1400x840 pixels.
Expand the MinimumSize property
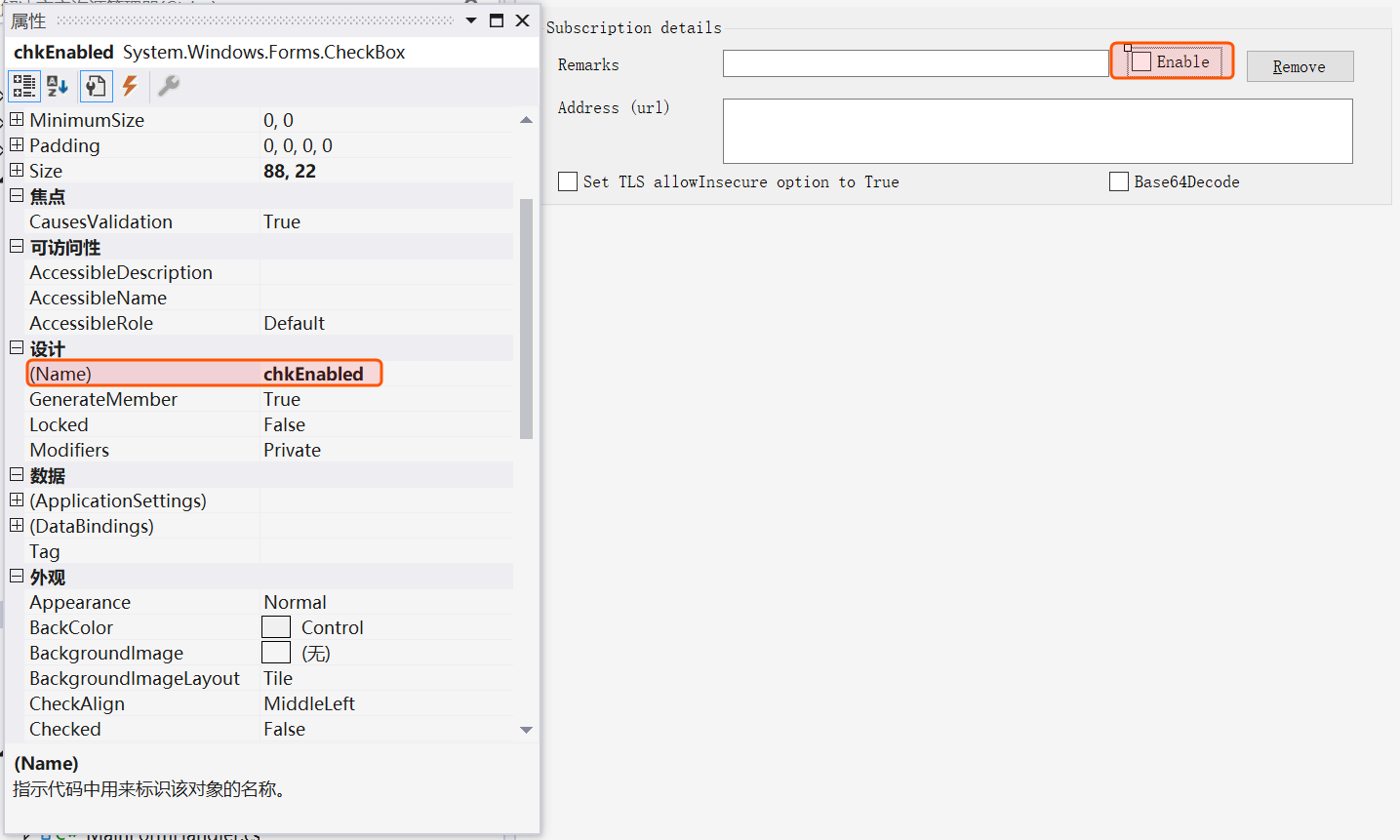point(17,120)
